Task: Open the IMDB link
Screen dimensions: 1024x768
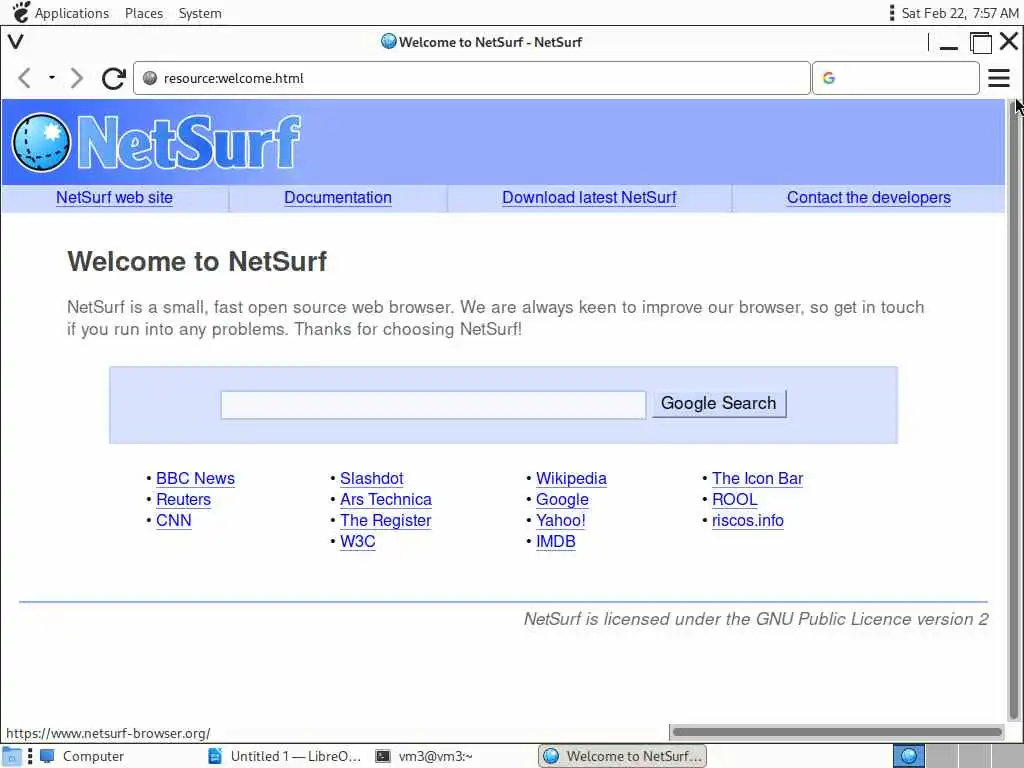Action: pos(556,541)
